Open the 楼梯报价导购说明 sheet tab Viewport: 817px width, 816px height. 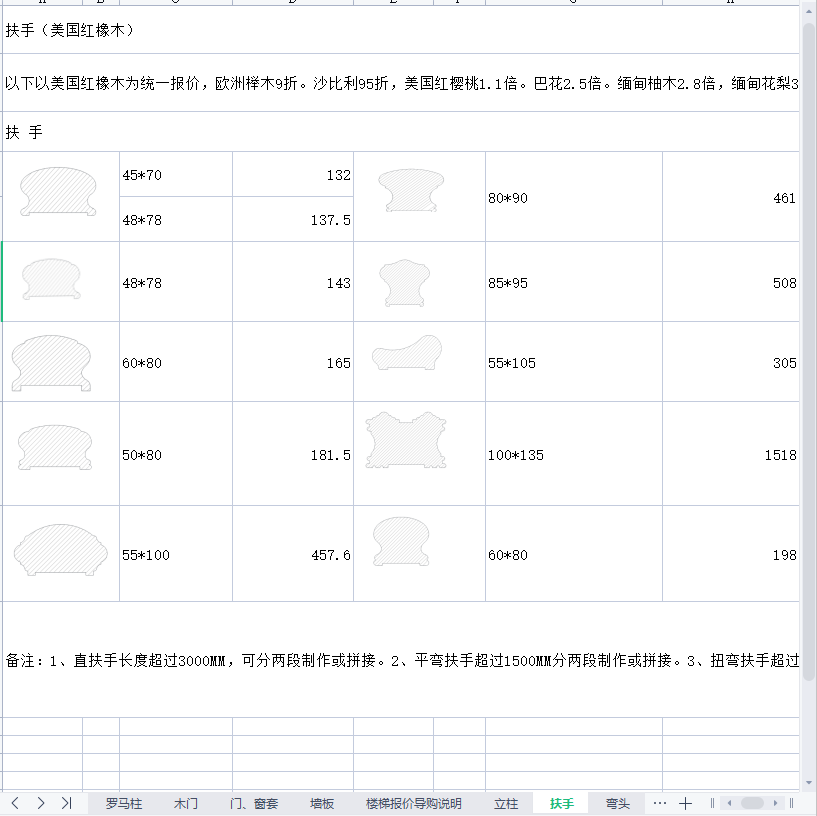click(414, 803)
